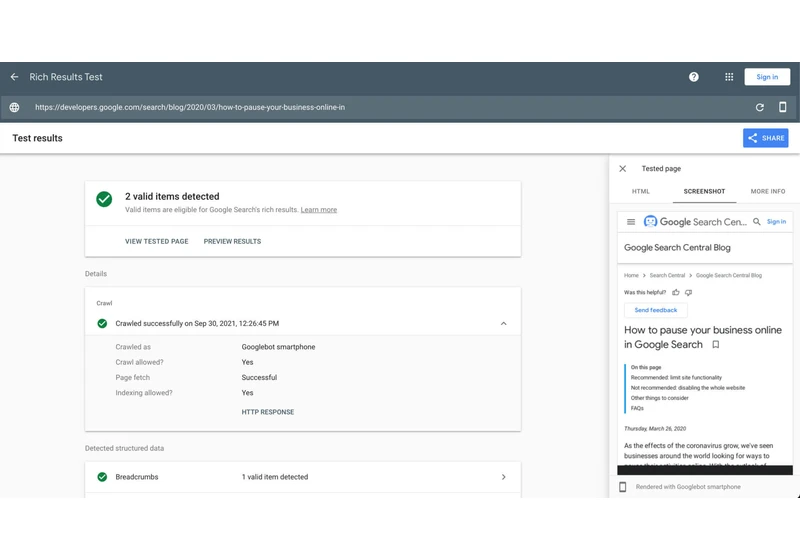The width and height of the screenshot is (800, 560).
Task: Click the '1 valid item detected' text
Action: (274, 477)
